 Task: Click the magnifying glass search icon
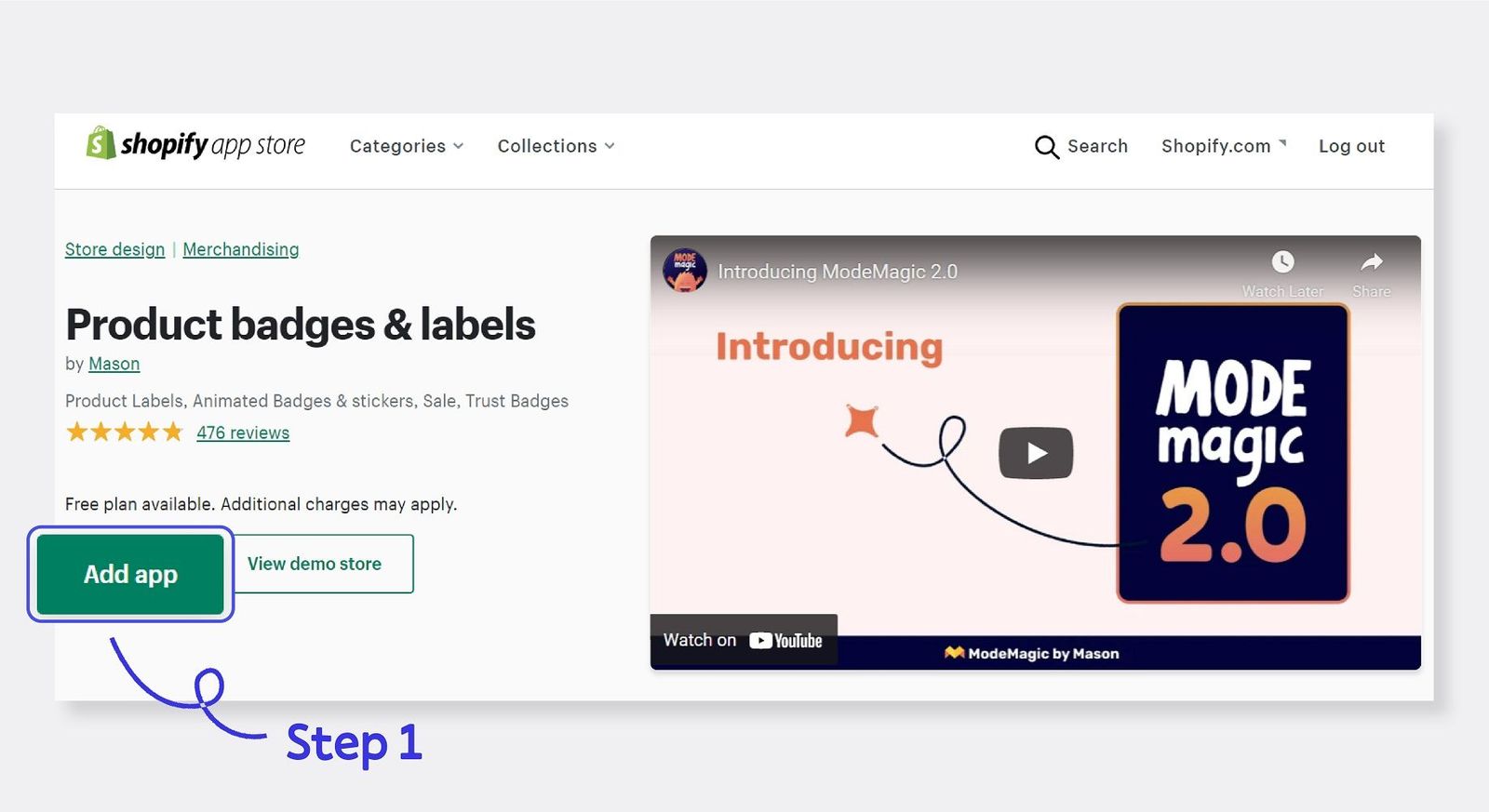1046,147
